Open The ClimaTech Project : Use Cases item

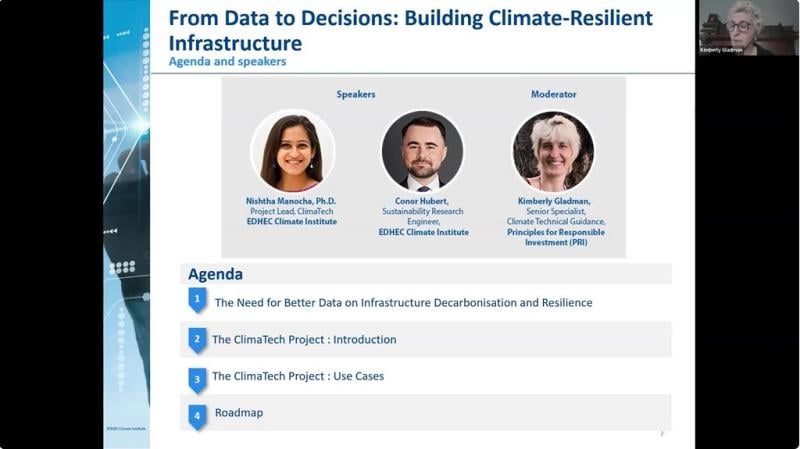tap(298, 376)
